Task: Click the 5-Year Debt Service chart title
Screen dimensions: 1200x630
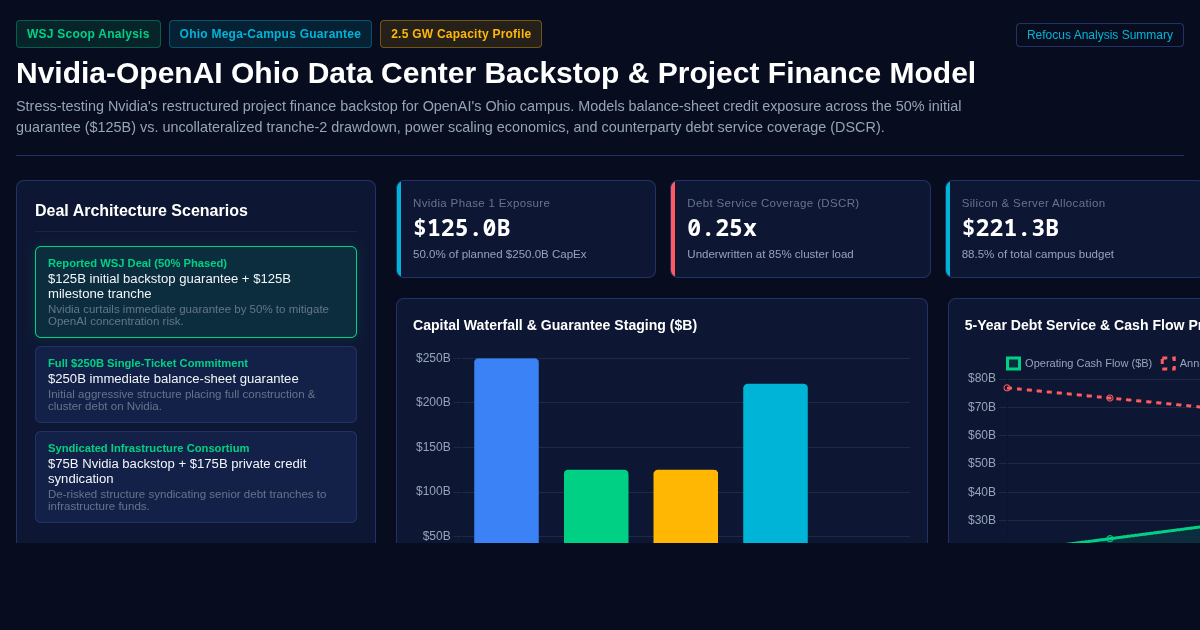Action: [x=1082, y=325]
